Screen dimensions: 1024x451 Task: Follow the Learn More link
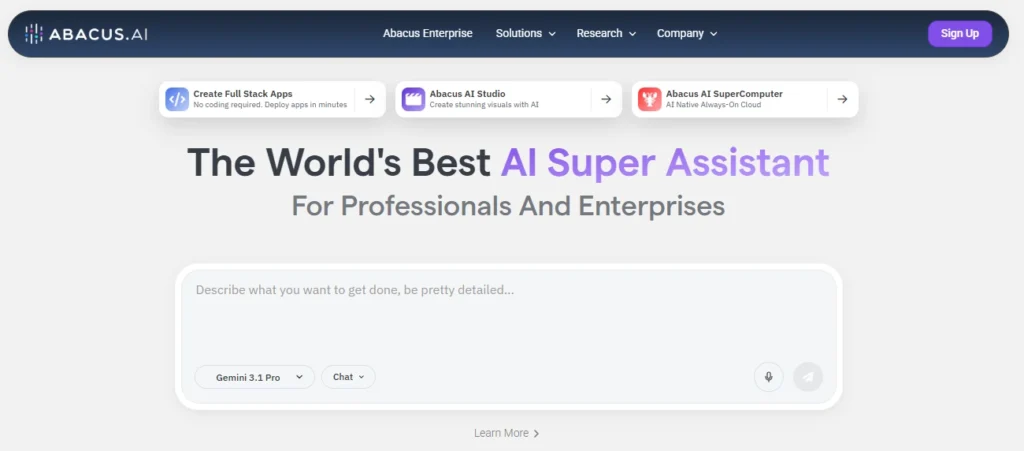(507, 433)
